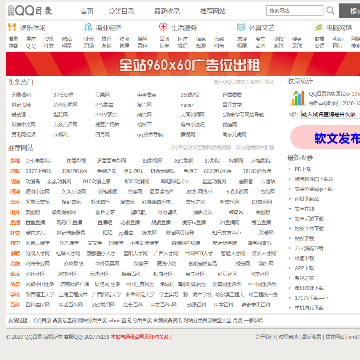The image size is (360, 360).
Task: Click the magnifier search icon
Action: tap(330, 11)
